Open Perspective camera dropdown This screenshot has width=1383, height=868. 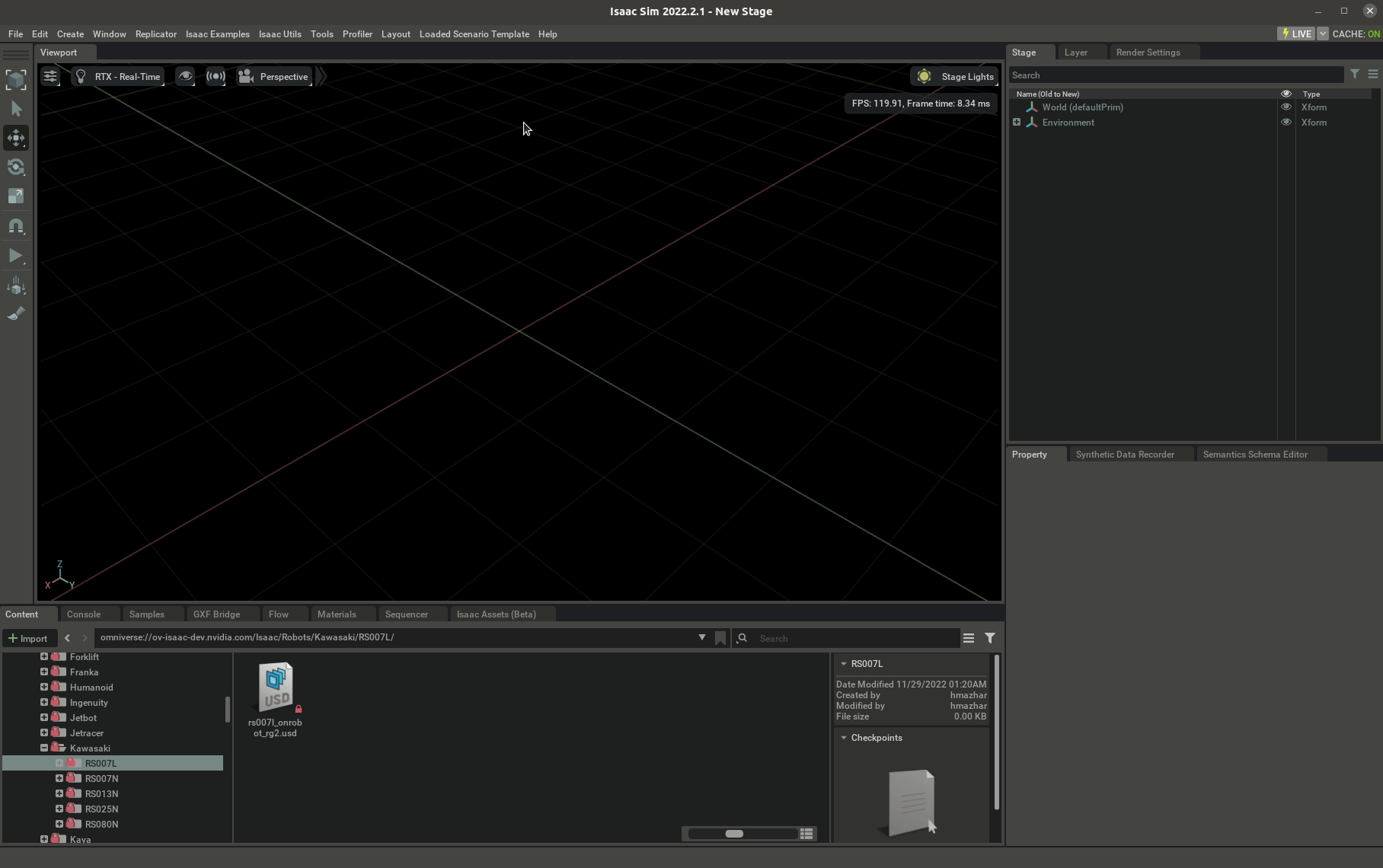tap(274, 76)
